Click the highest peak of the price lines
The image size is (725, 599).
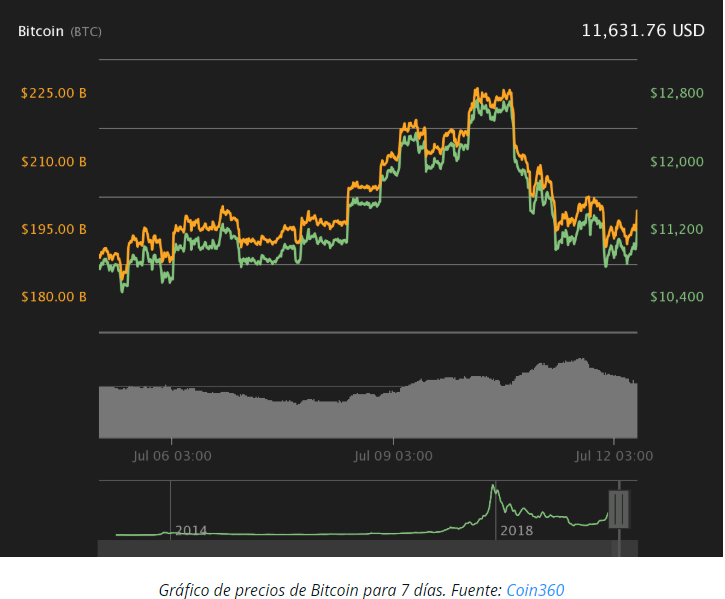coord(478,93)
